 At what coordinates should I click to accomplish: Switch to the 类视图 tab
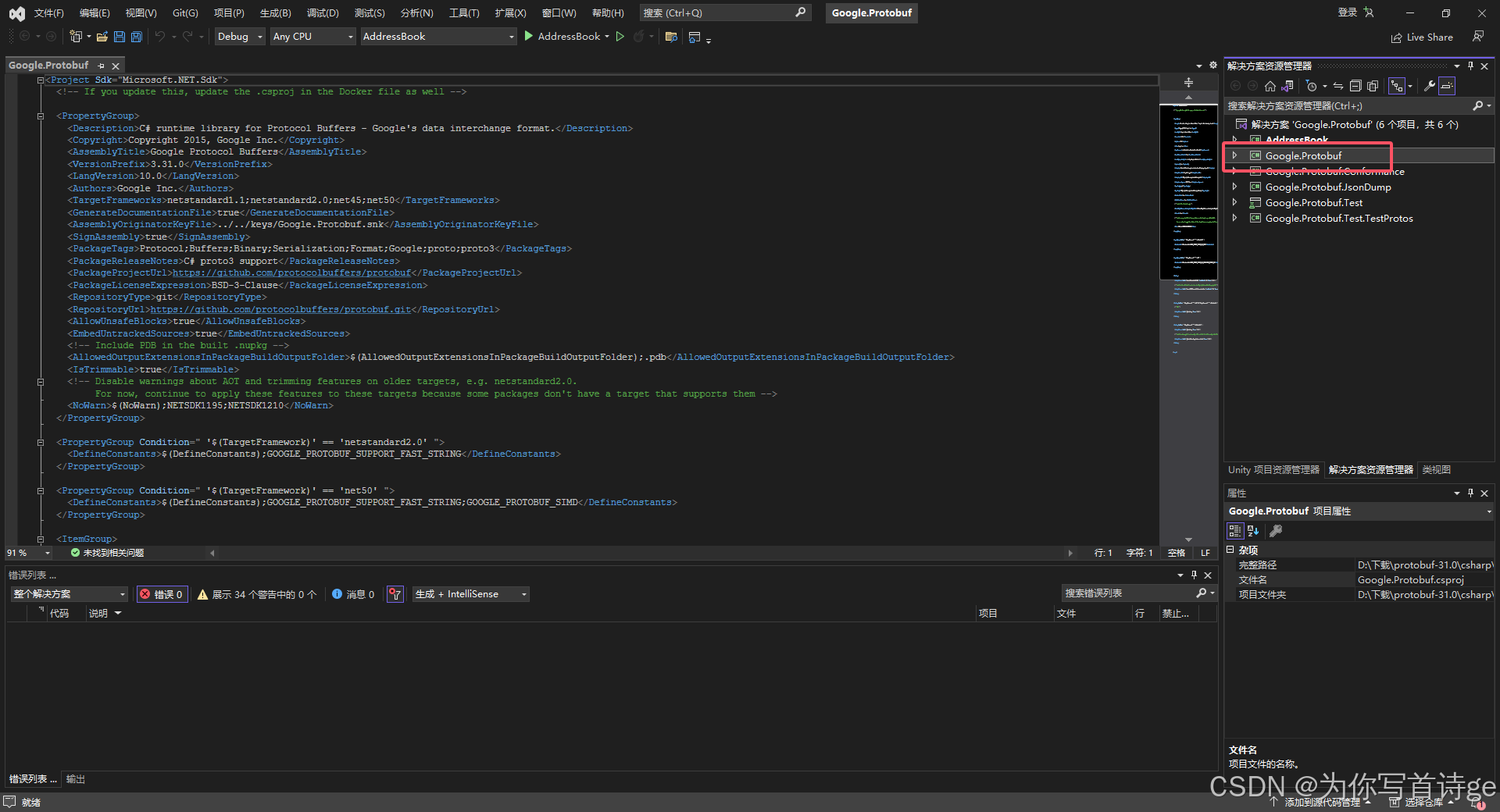coord(1436,470)
